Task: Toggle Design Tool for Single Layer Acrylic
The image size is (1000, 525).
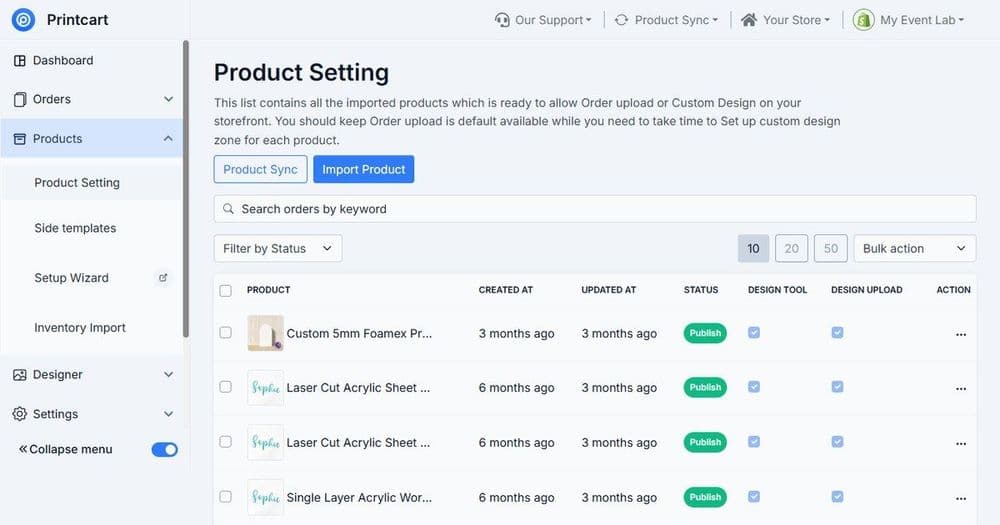Action: (754, 496)
